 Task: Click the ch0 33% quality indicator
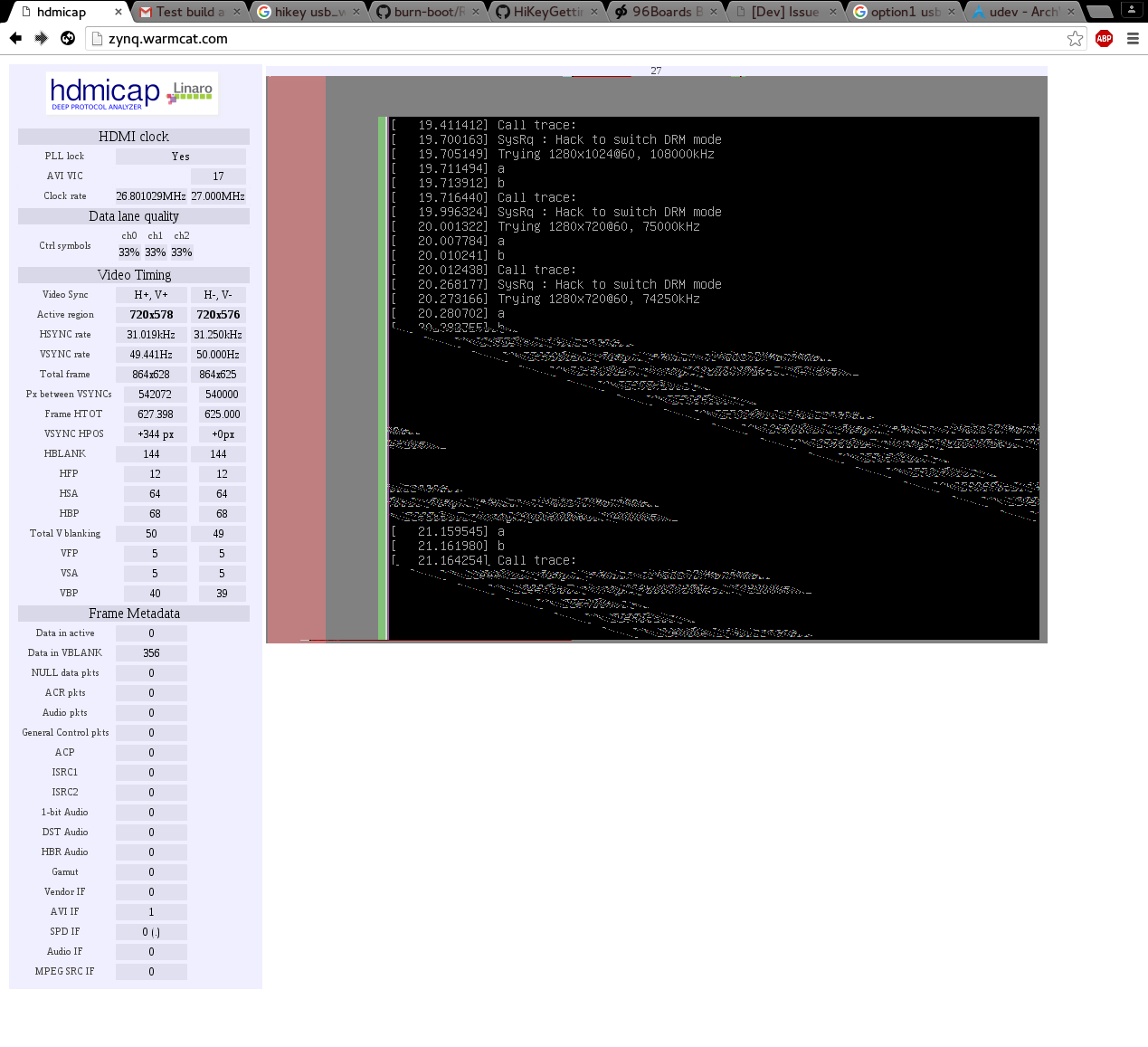click(128, 252)
